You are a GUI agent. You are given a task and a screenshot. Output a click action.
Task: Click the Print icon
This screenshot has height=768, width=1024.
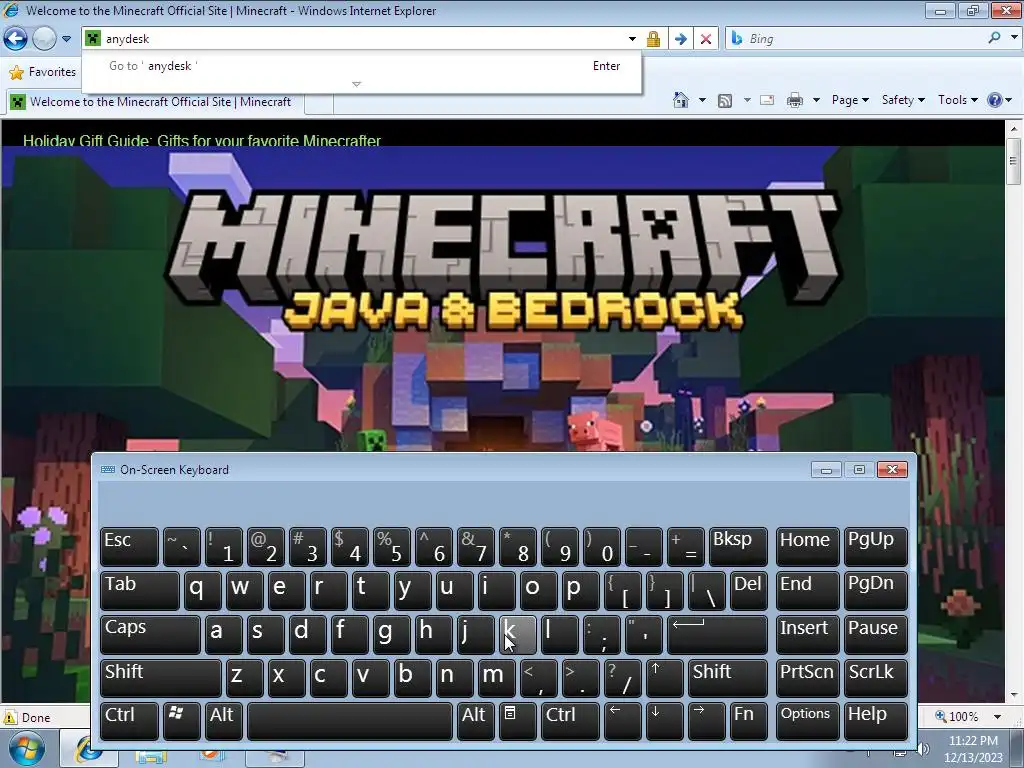795,101
